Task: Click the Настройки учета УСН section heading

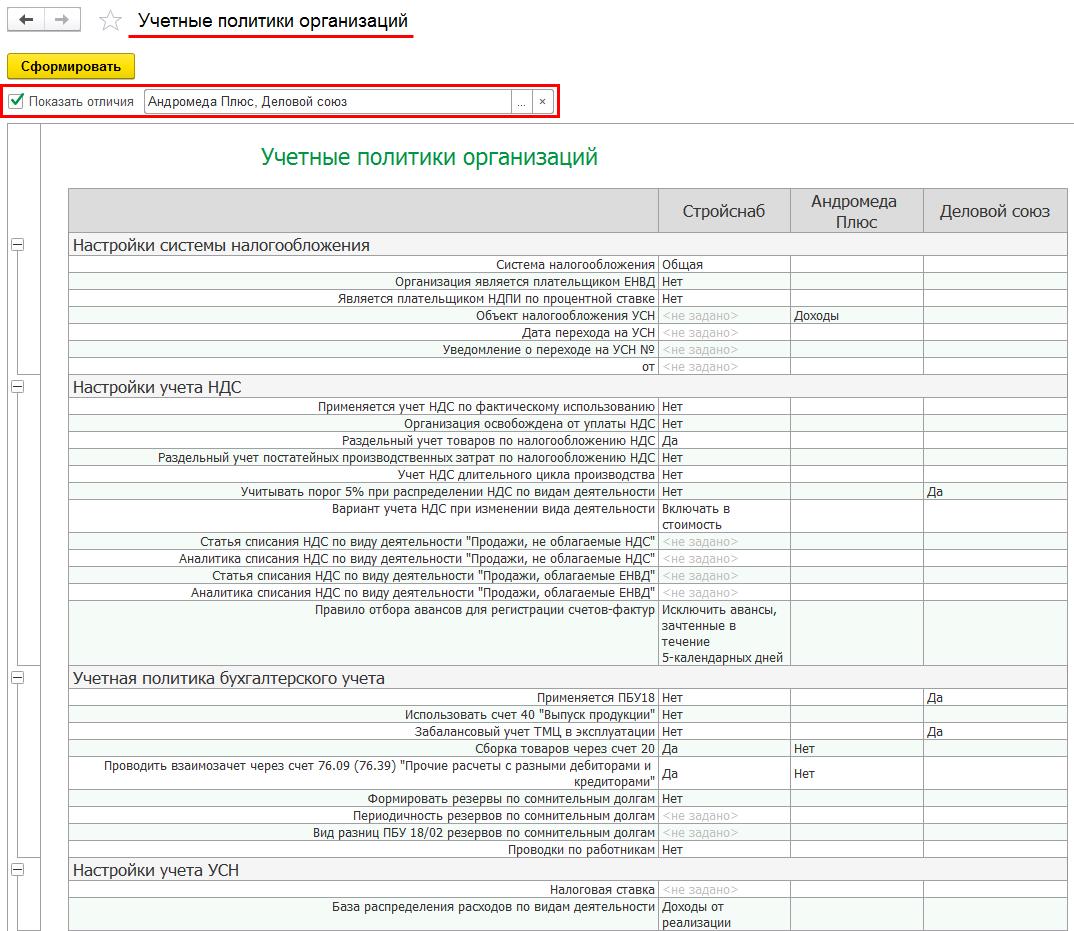Action: 155,870
